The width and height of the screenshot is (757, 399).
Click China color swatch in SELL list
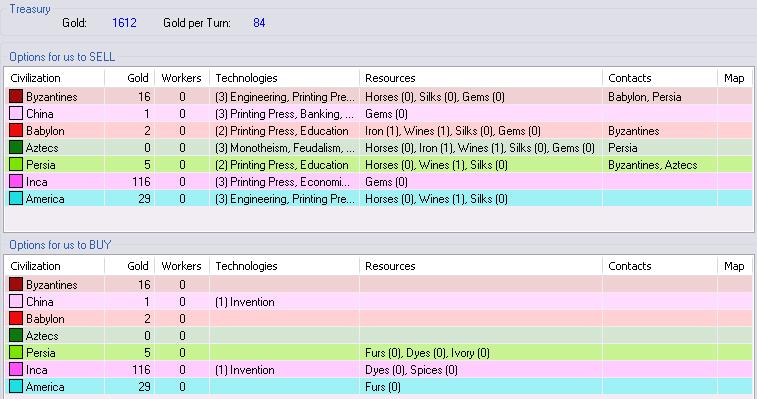click(x=16, y=114)
